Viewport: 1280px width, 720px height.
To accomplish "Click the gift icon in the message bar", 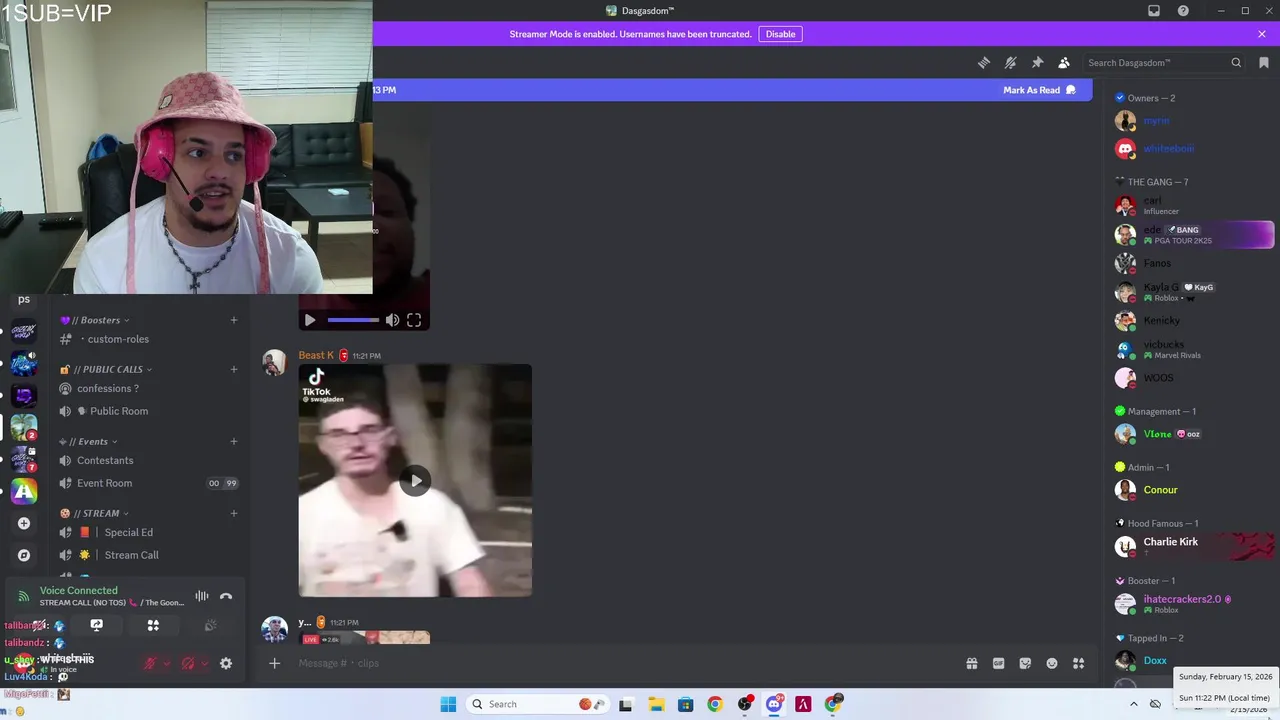I will (972, 663).
